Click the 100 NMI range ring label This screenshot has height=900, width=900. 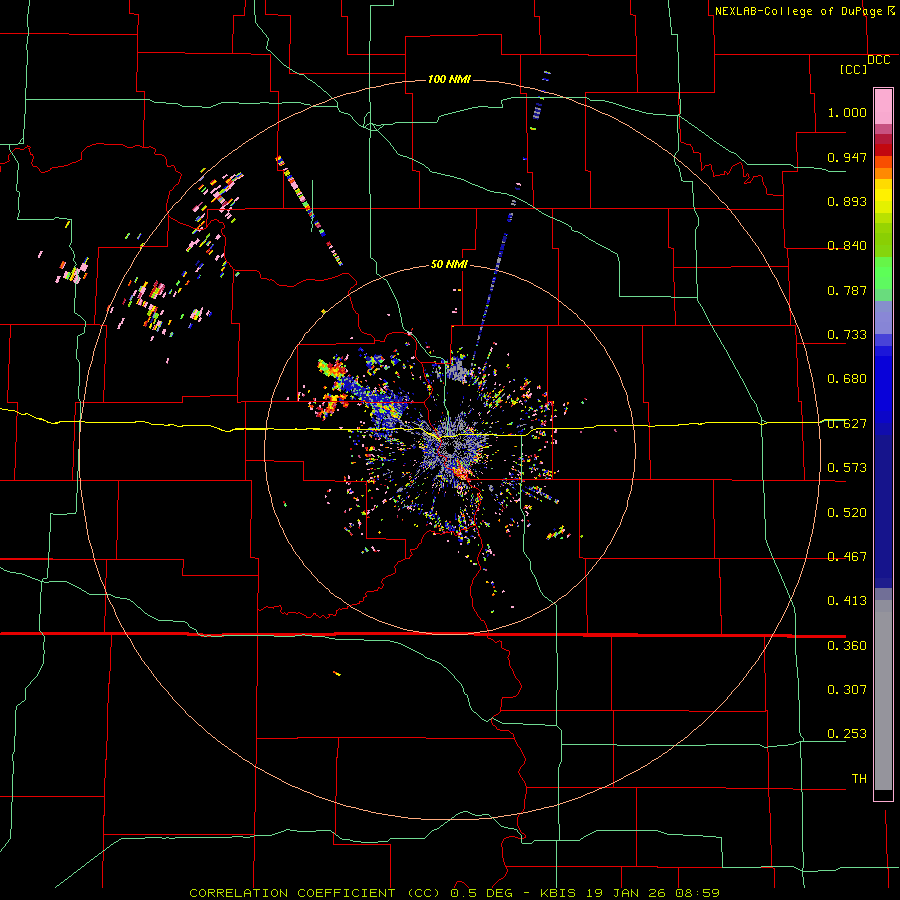click(x=449, y=79)
